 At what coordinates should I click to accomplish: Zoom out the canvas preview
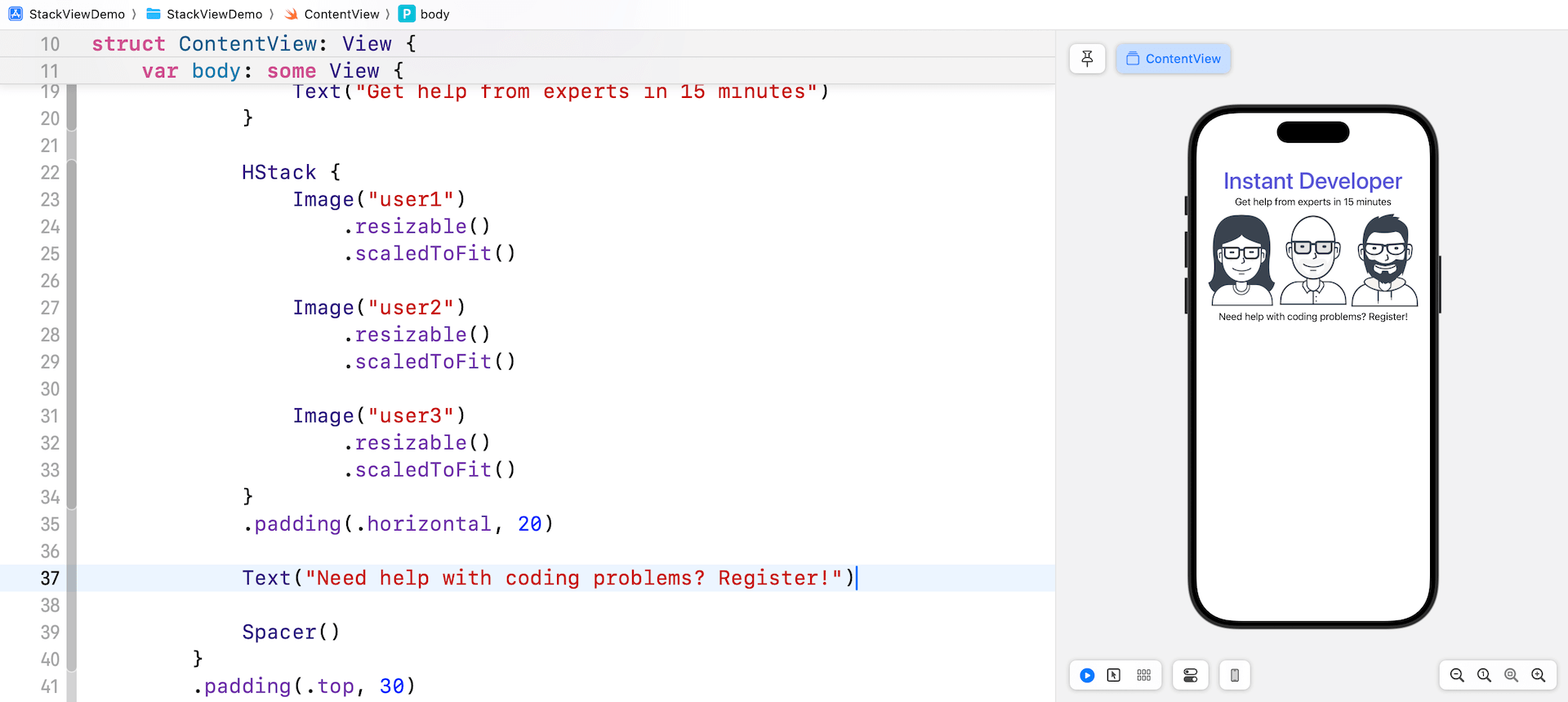tap(1457, 675)
